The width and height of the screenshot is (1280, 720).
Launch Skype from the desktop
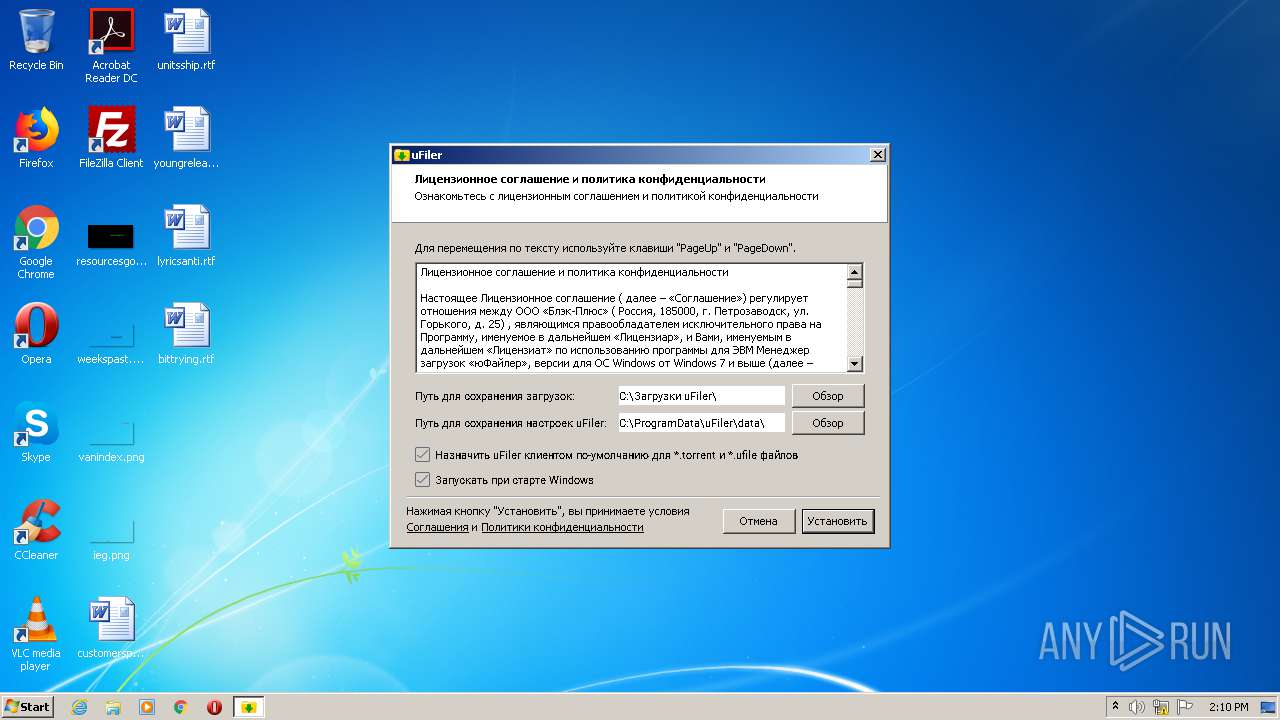[x=36, y=432]
